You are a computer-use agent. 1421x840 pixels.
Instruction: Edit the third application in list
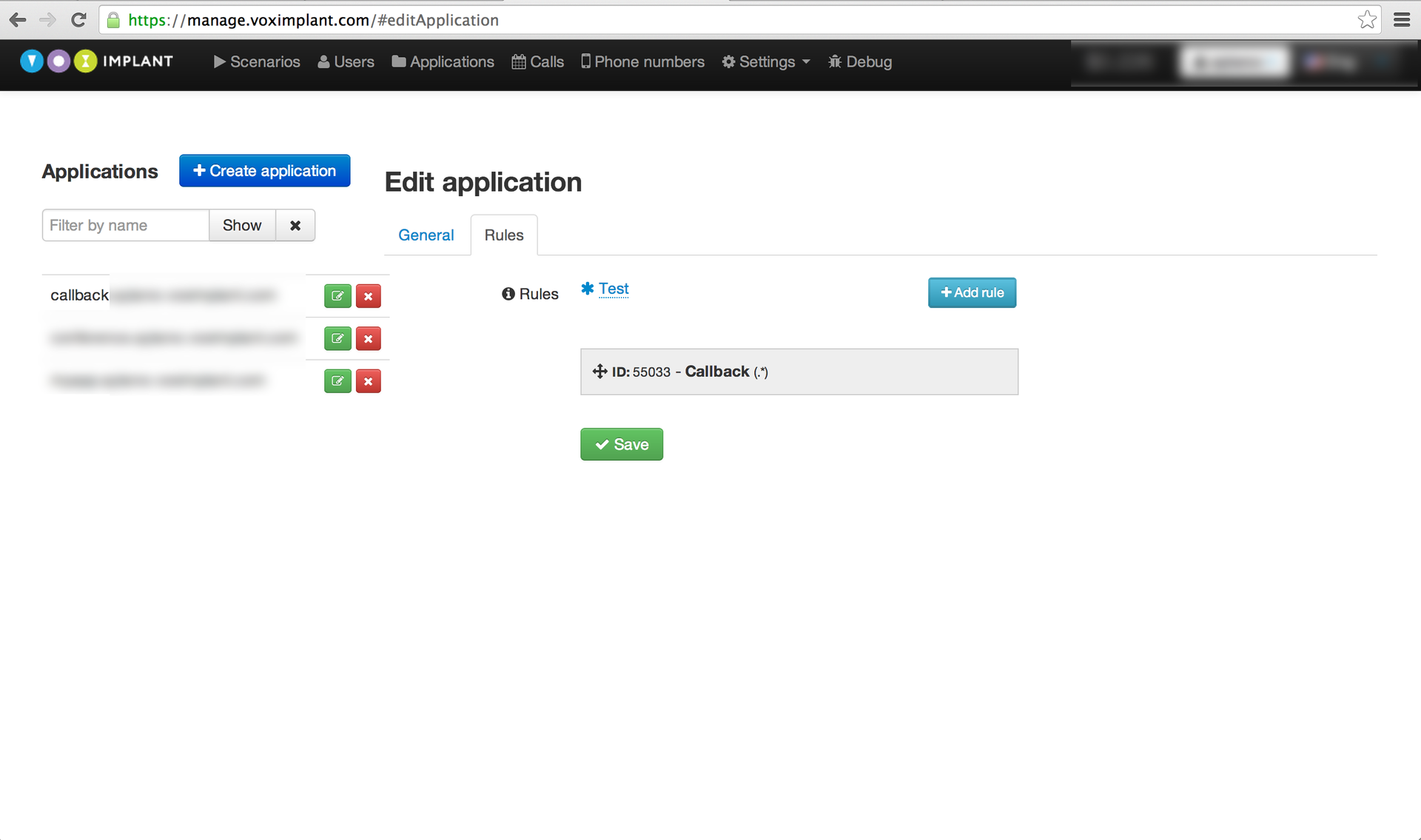(x=337, y=381)
